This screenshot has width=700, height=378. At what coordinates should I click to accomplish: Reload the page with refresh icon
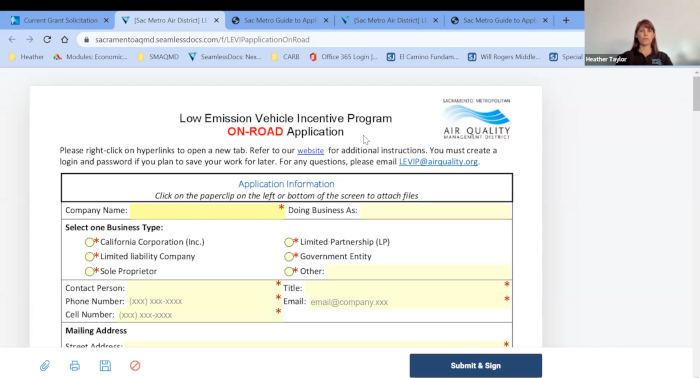[47, 39]
